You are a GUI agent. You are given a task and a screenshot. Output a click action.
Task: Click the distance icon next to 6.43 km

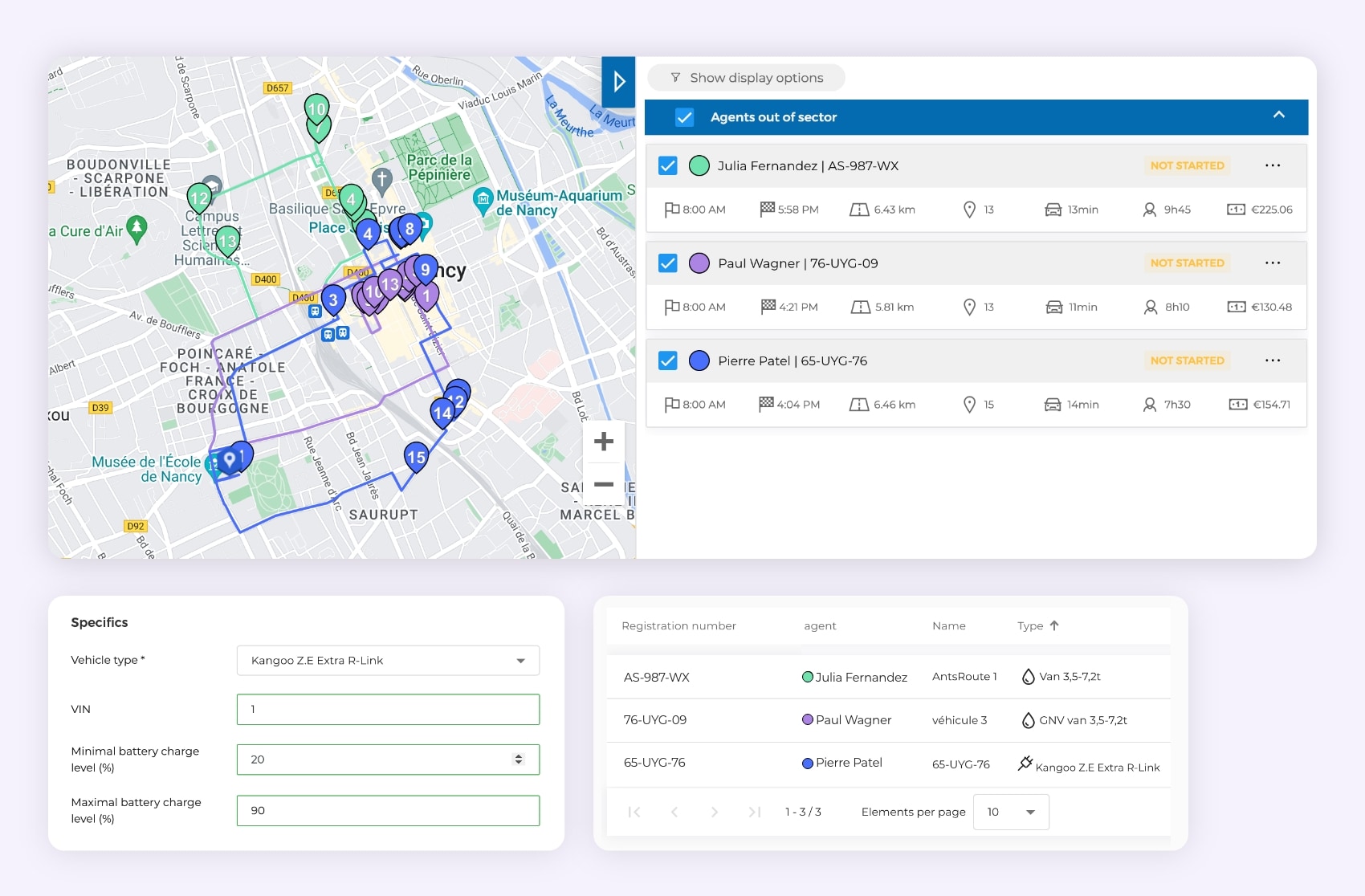point(858,209)
